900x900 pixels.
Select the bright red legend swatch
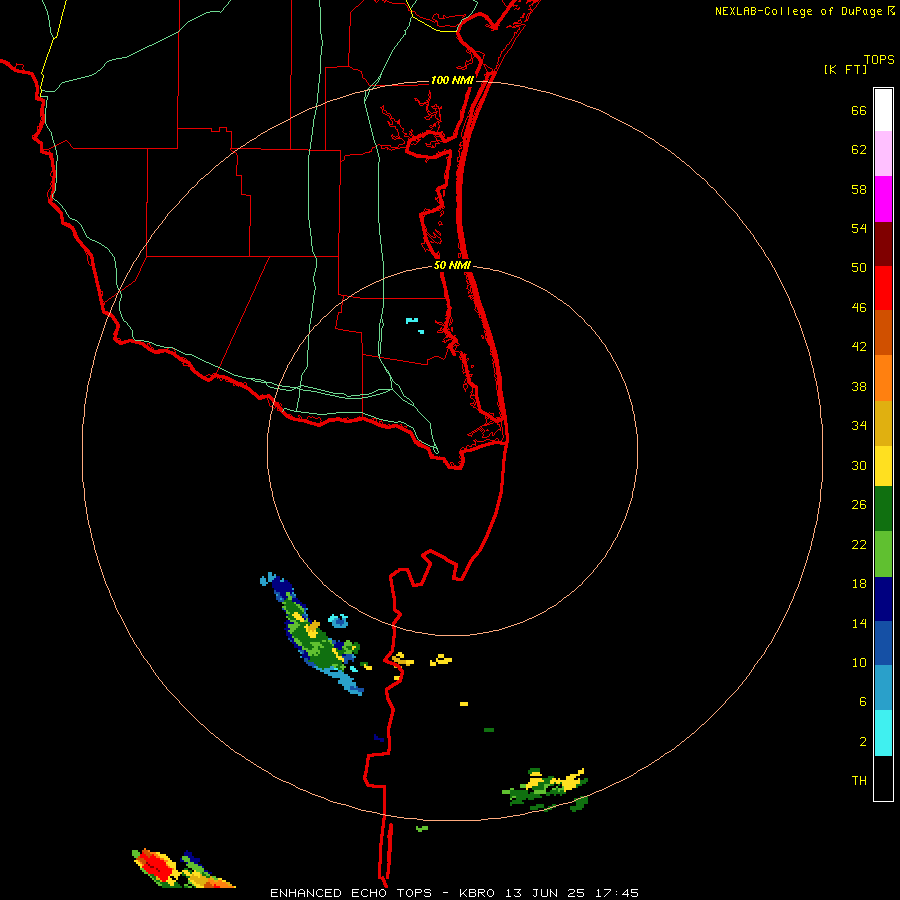pyautogui.click(x=883, y=288)
